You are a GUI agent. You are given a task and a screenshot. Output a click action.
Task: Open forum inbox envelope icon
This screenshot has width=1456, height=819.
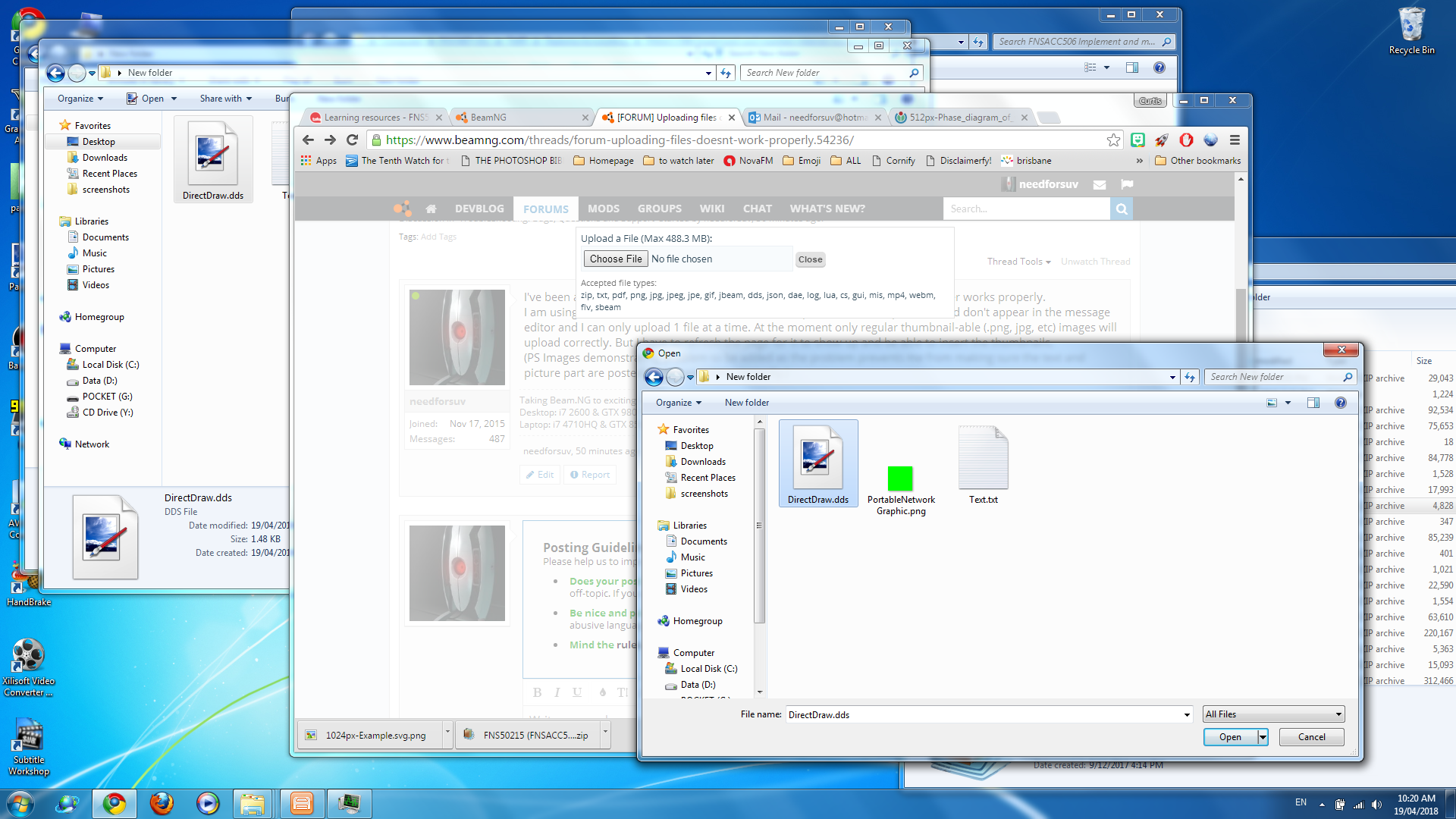click(1100, 184)
